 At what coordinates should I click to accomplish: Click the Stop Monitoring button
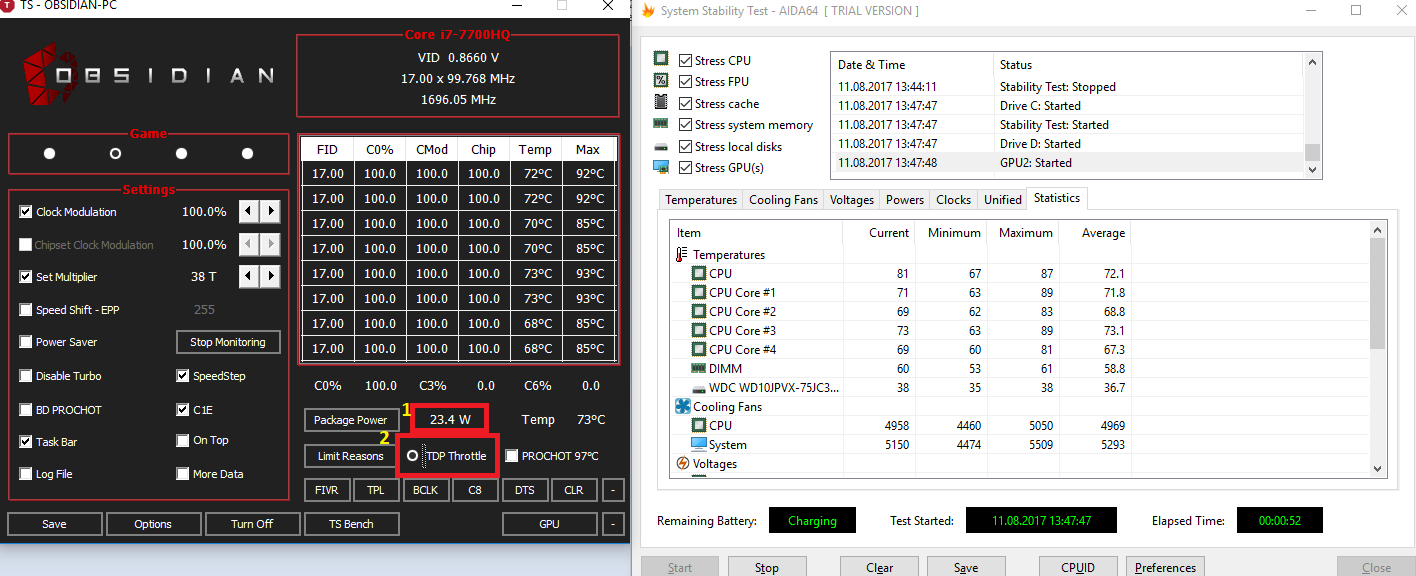click(x=228, y=342)
